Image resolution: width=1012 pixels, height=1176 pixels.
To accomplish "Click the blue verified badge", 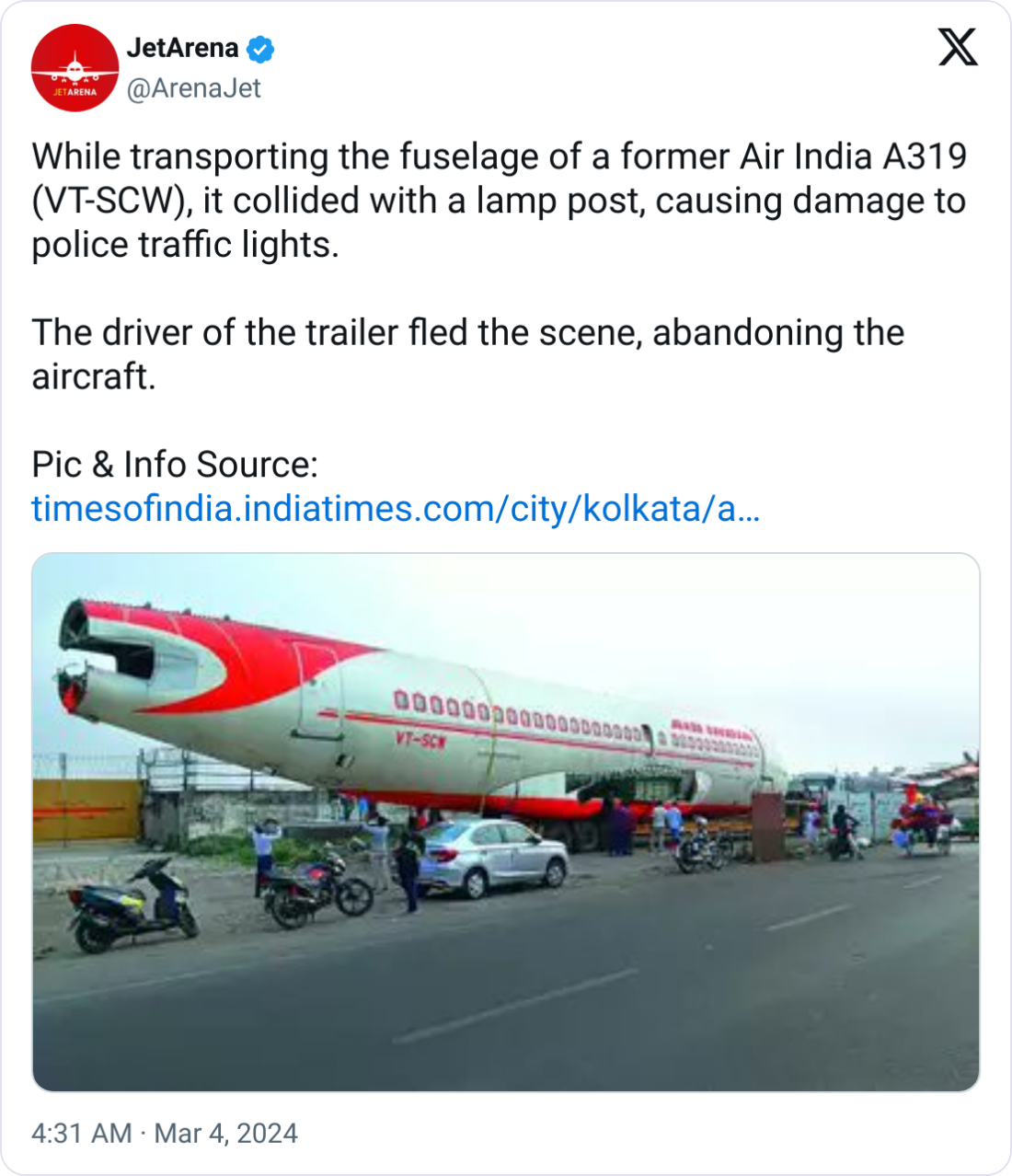I will pos(260,49).
